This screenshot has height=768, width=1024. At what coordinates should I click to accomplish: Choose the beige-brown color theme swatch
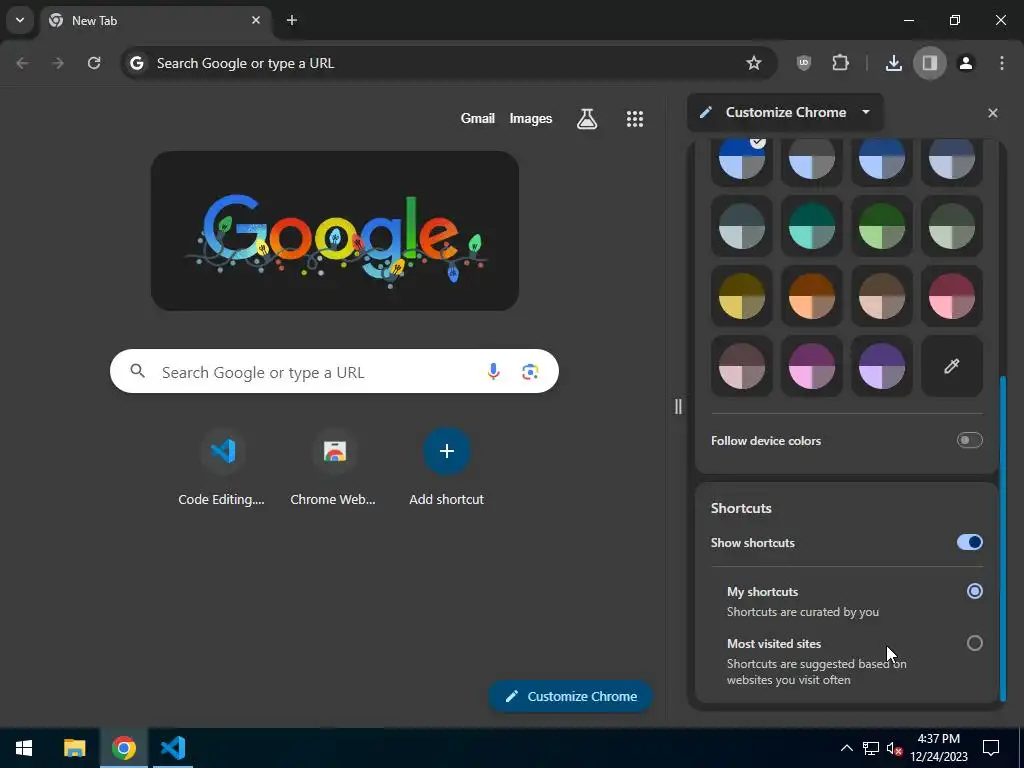tap(882, 296)
